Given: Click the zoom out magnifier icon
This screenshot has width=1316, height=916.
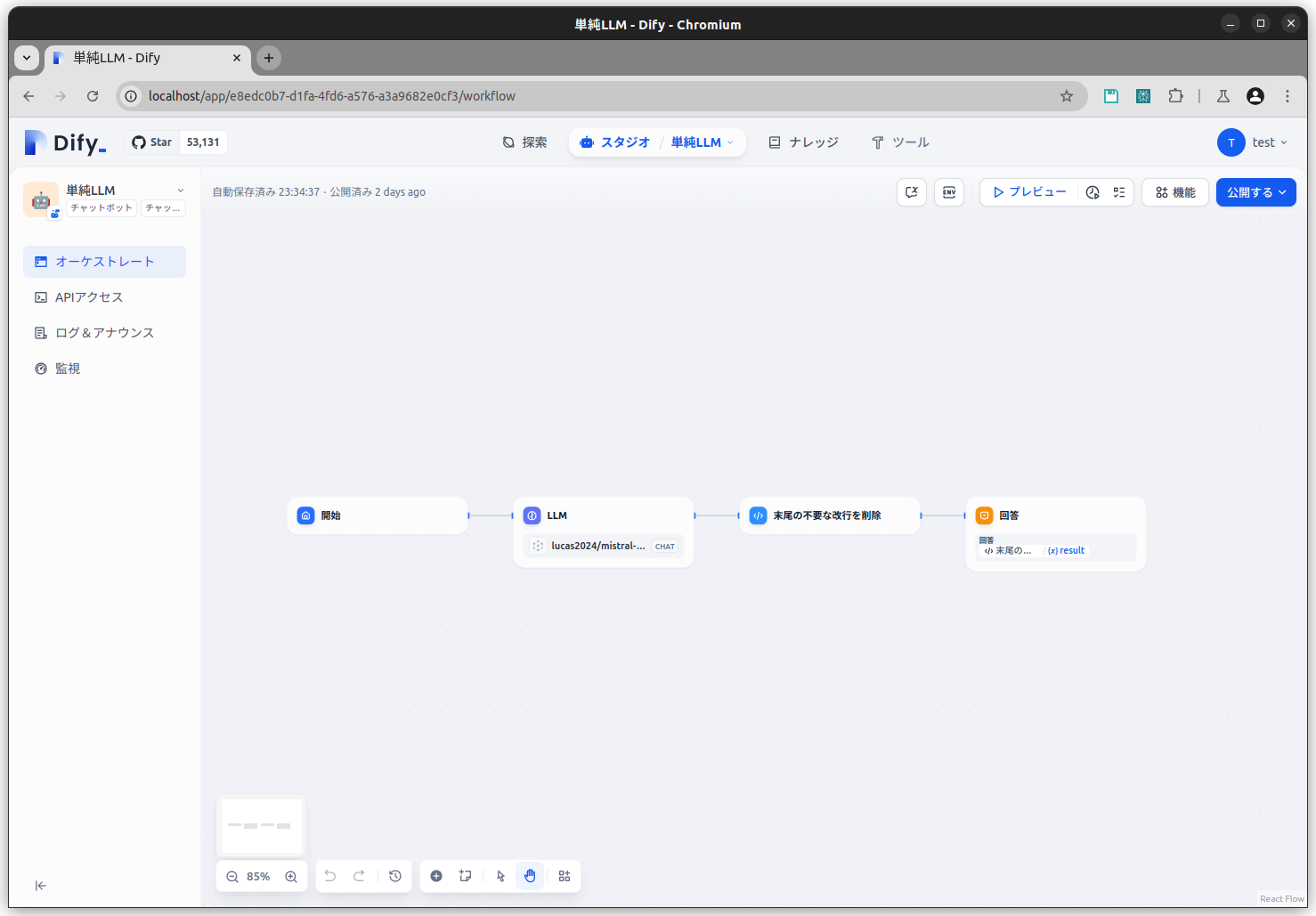Looking at the screenshot, I should (x=232, y=877).
